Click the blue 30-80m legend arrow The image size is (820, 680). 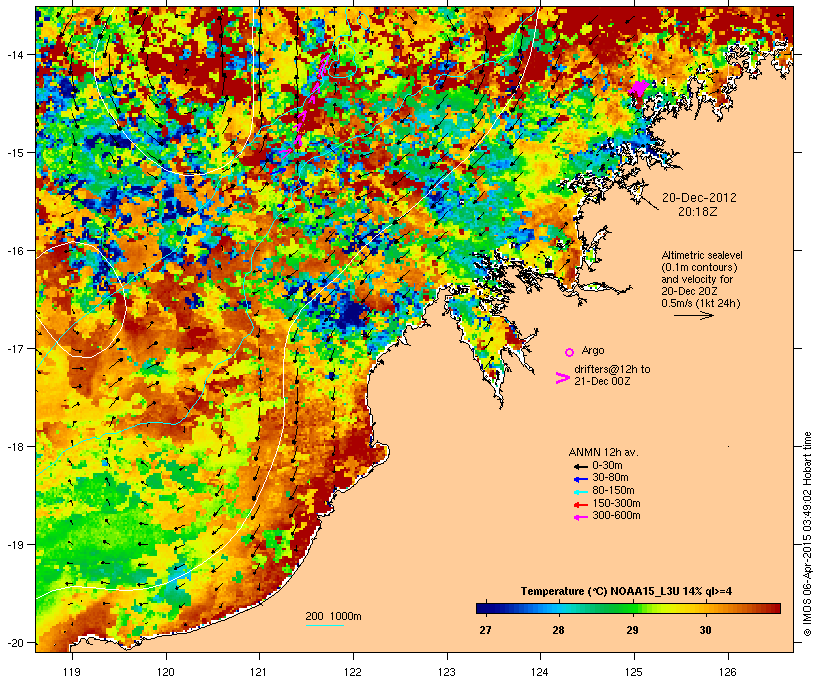click(x=581, y=479)
